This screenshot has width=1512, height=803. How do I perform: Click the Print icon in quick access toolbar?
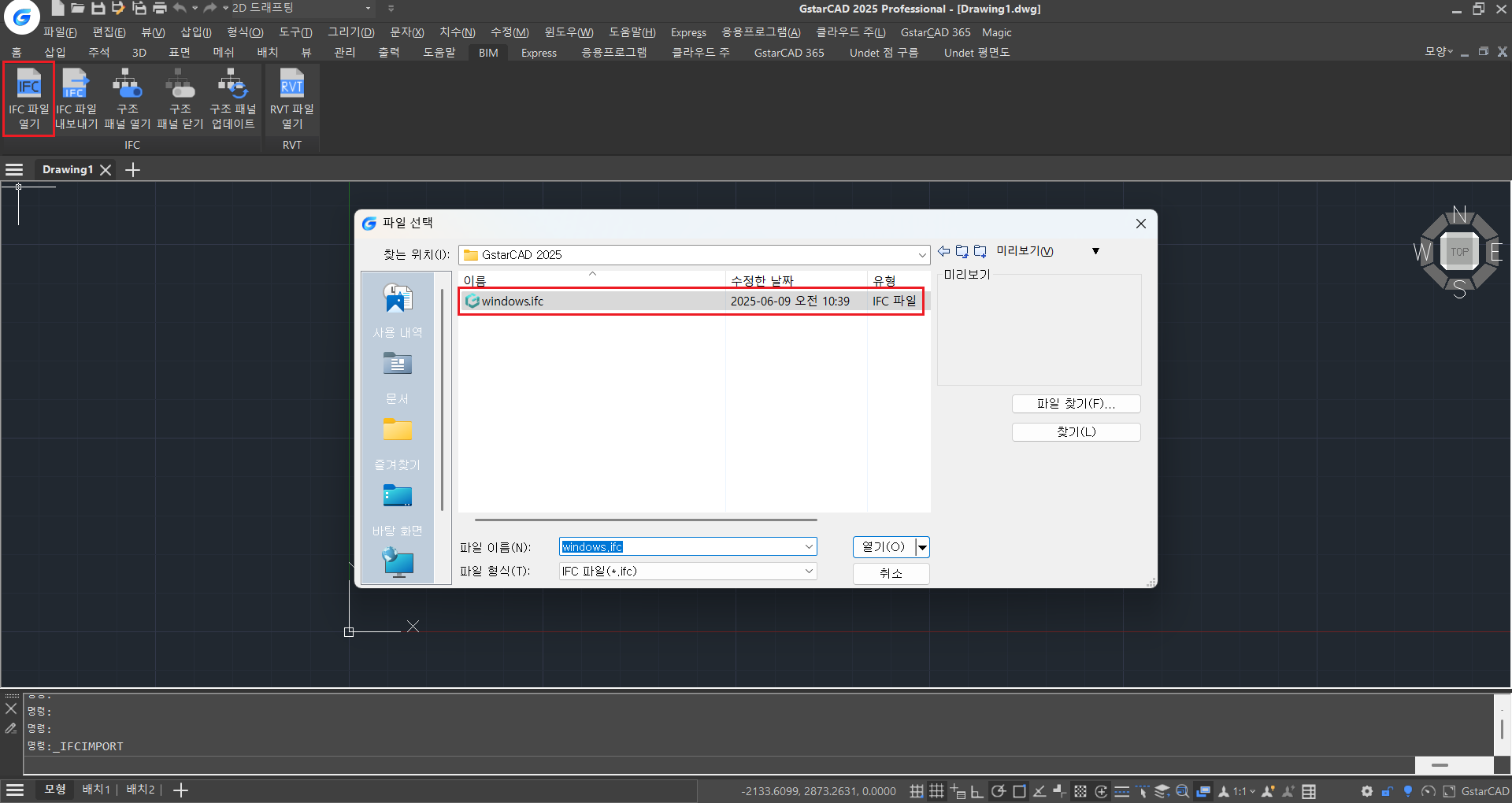coord(160,9)
